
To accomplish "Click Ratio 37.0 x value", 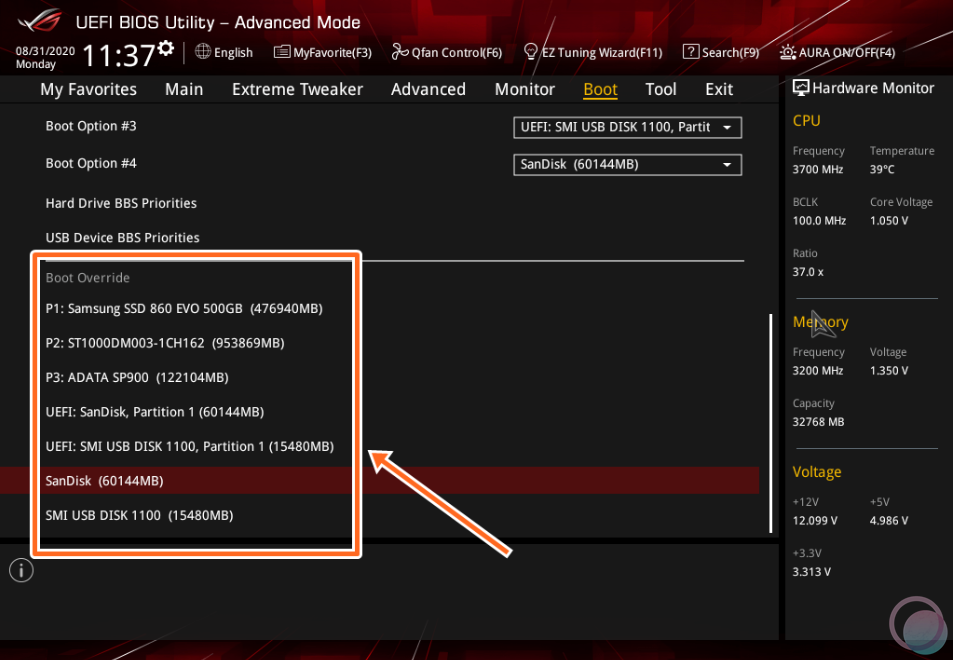I will [x=808, y=272].
